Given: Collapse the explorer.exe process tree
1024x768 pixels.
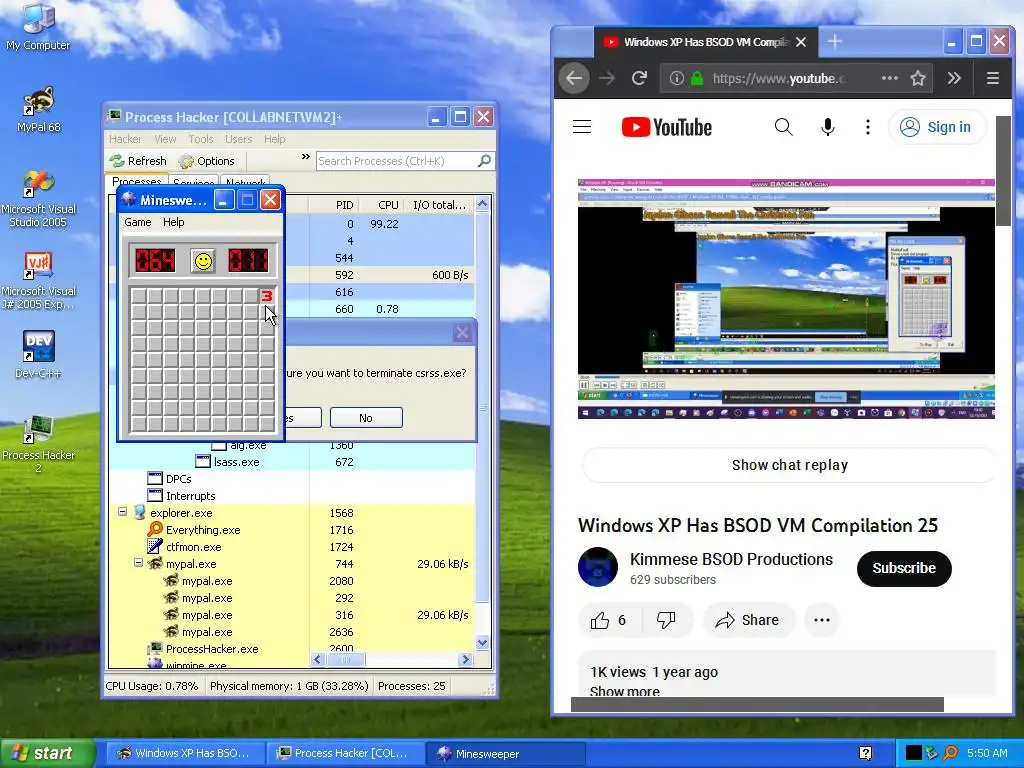Looking at the screenshot, I should (x=122, y=512).
